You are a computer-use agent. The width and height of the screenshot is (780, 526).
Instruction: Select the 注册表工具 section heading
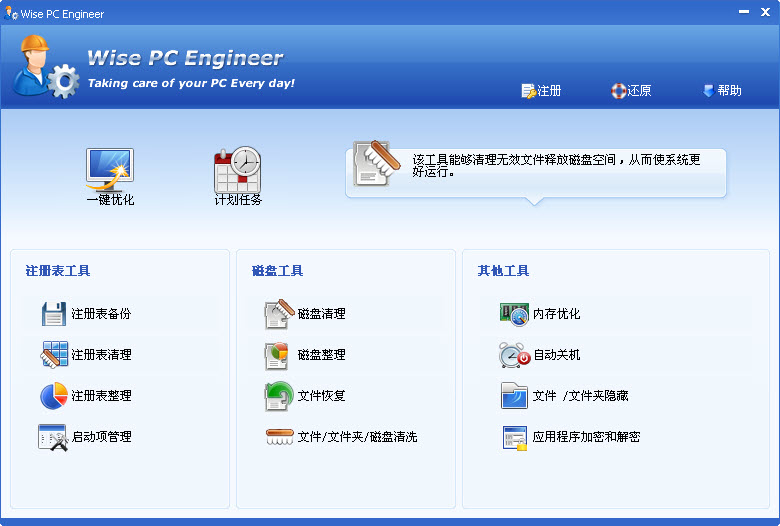tap(58, 271)
